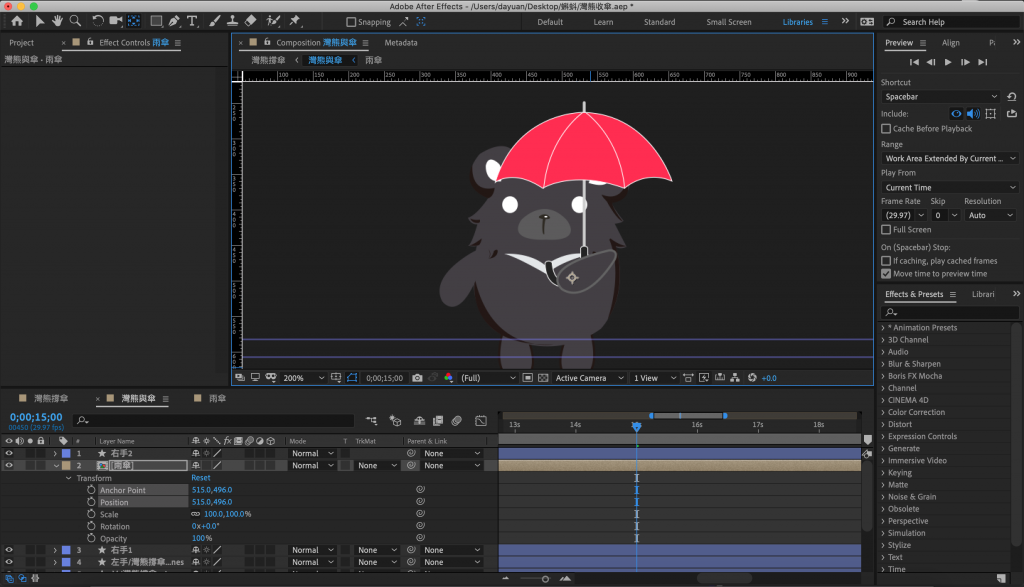Click the current timecode 0;00;15;00 in timeline
This screenshot has height=587, width=1024.
point(36,417)
